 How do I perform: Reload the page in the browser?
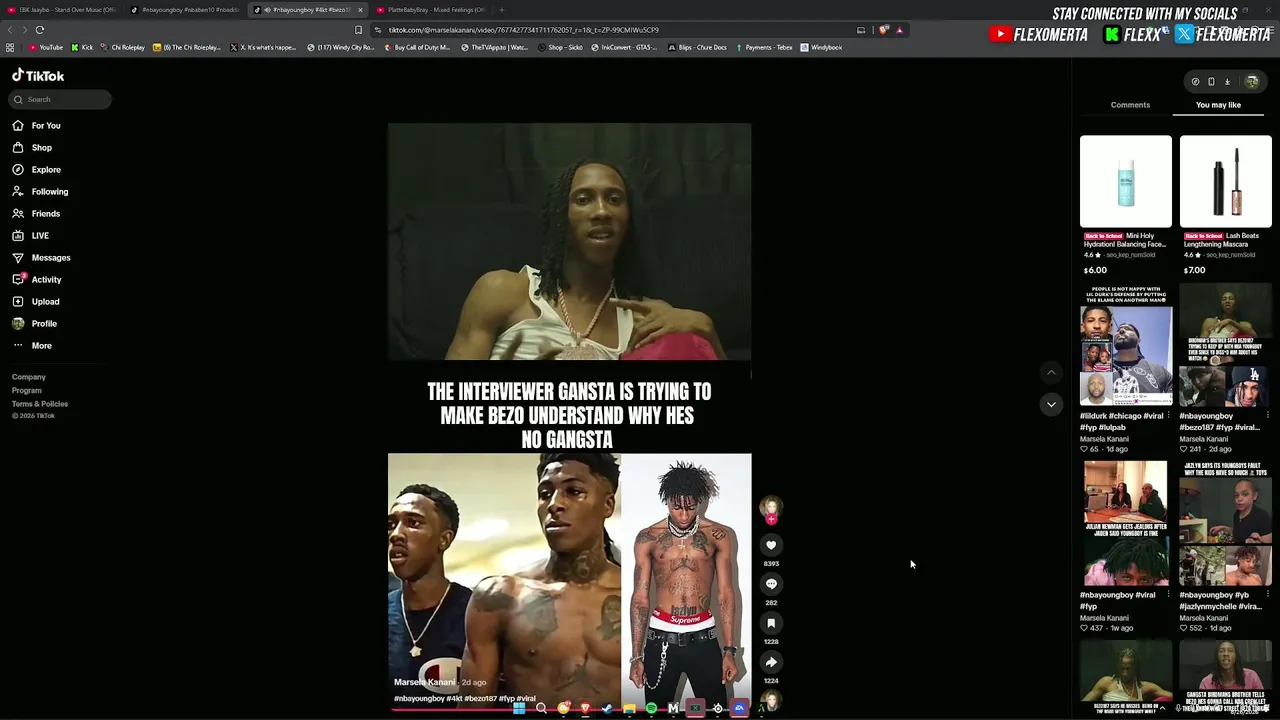pyautogui.click(x=40, y=30)
